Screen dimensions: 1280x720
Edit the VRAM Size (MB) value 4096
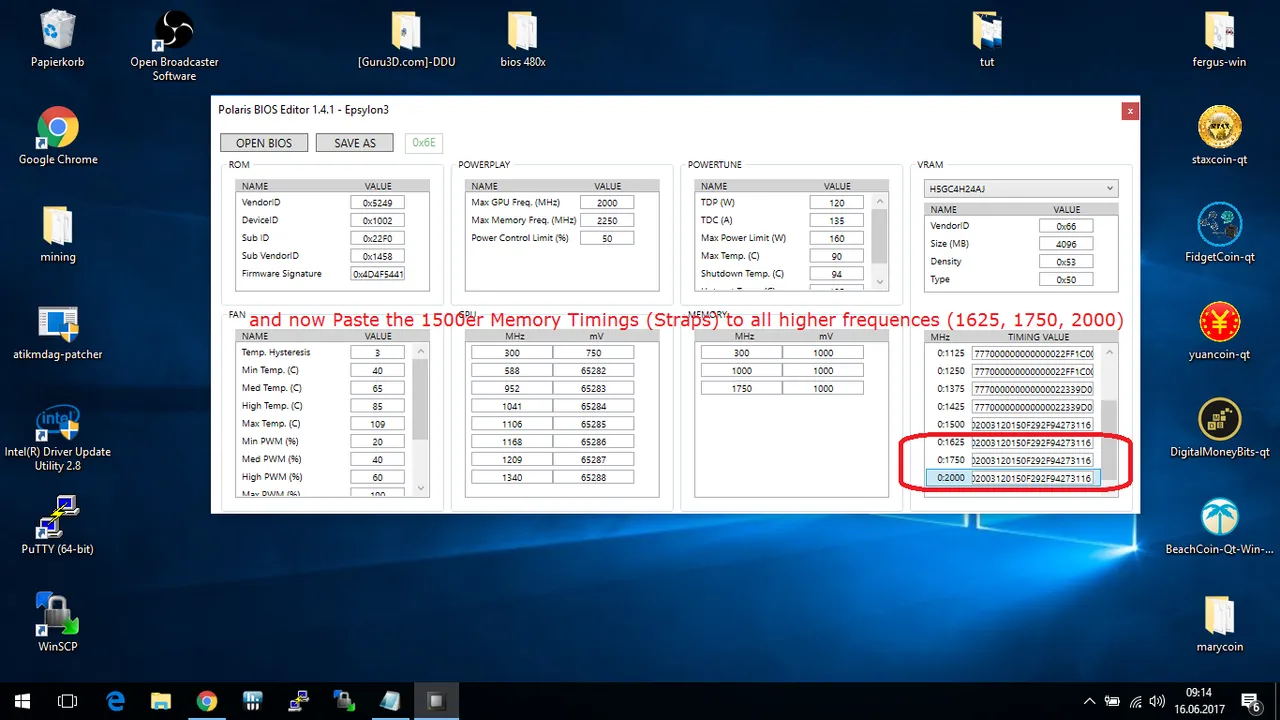pyautogui.click(x=1066, y=244)
